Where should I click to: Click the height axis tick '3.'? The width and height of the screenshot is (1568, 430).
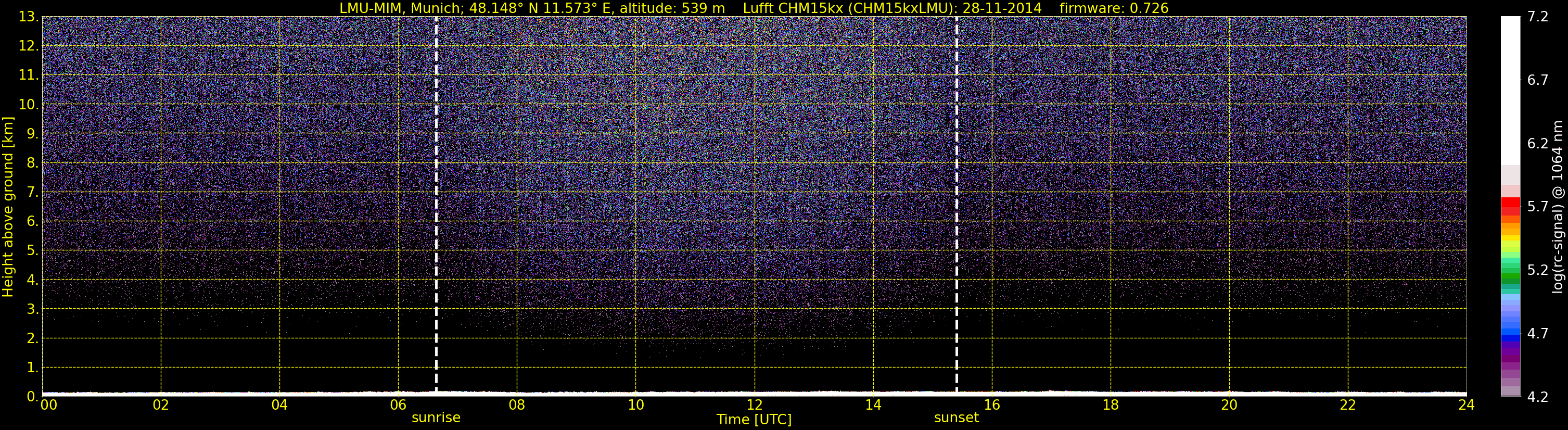click(x=32, y=309)
